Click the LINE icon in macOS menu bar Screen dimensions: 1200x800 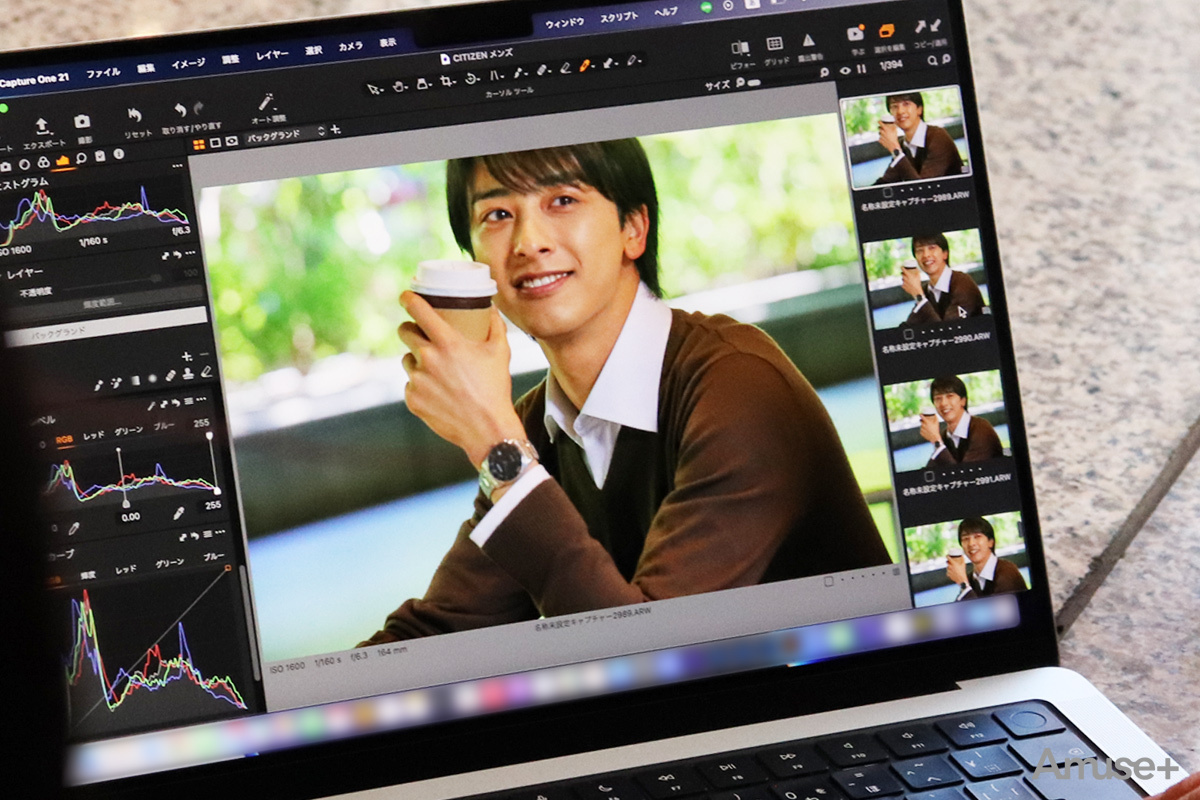coord(708,9)
